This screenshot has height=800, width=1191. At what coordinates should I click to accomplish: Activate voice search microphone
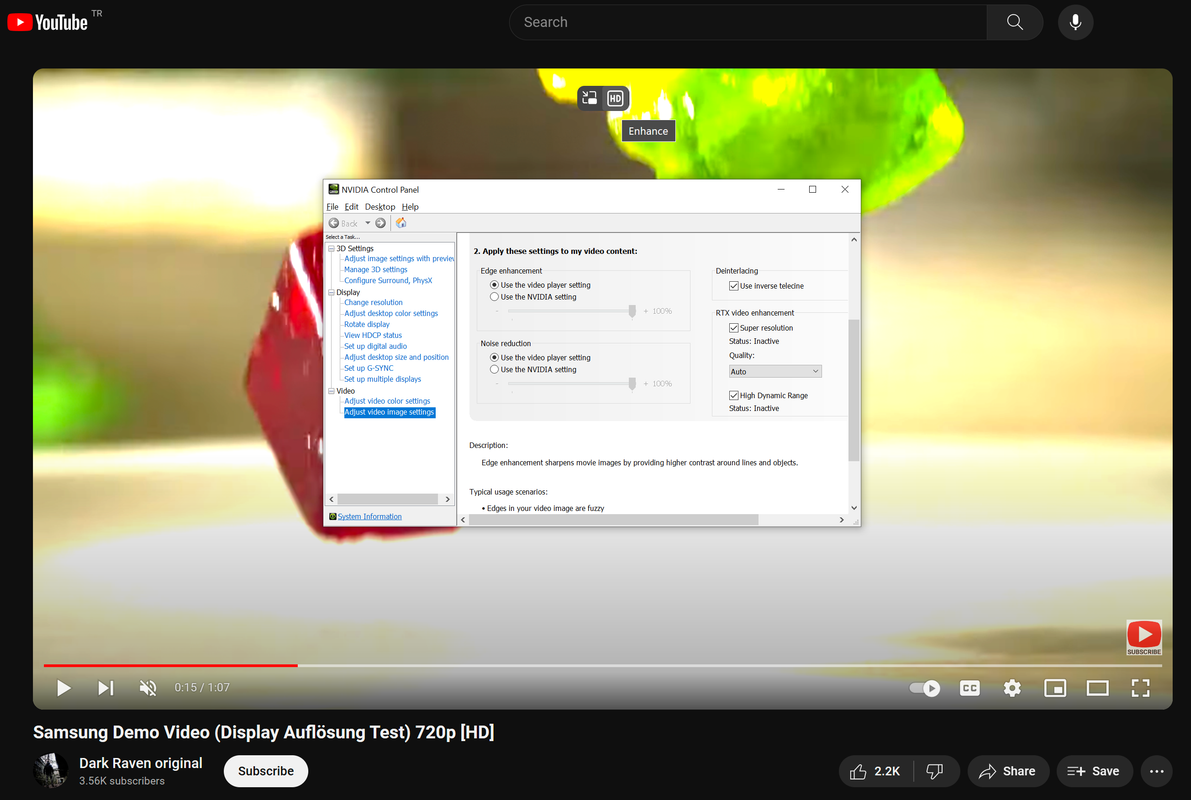(x=1075, y=22)
